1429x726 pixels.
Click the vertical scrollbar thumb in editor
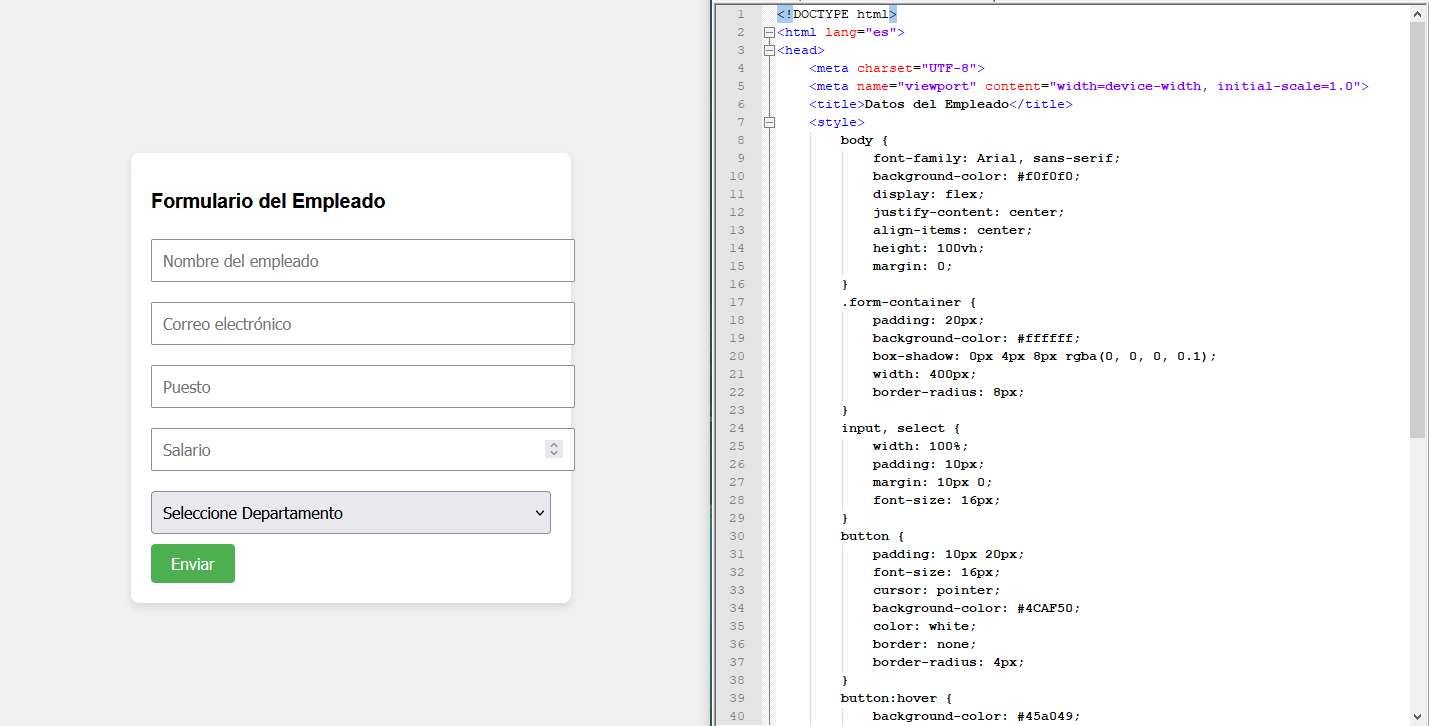1418,230
